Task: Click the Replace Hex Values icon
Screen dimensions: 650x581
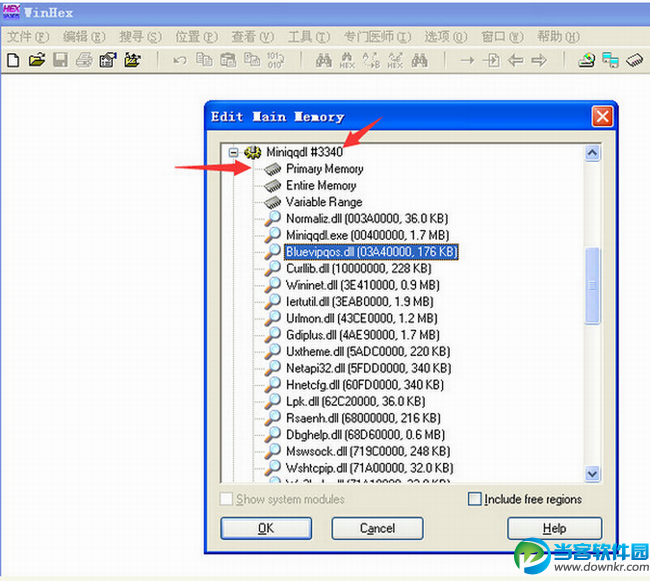Action: (x=395, y=61)
